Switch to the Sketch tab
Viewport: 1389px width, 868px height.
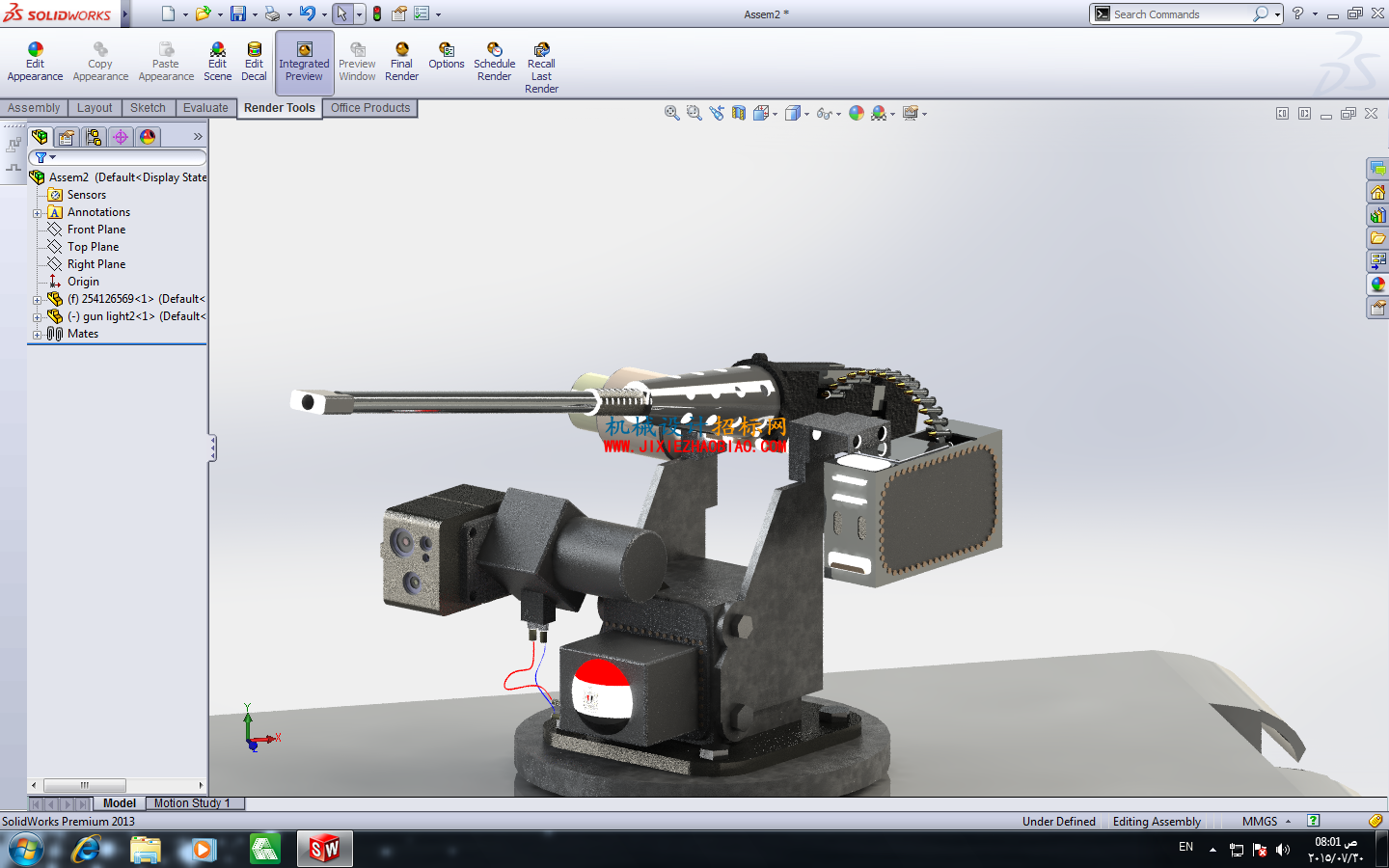point(148,108)
